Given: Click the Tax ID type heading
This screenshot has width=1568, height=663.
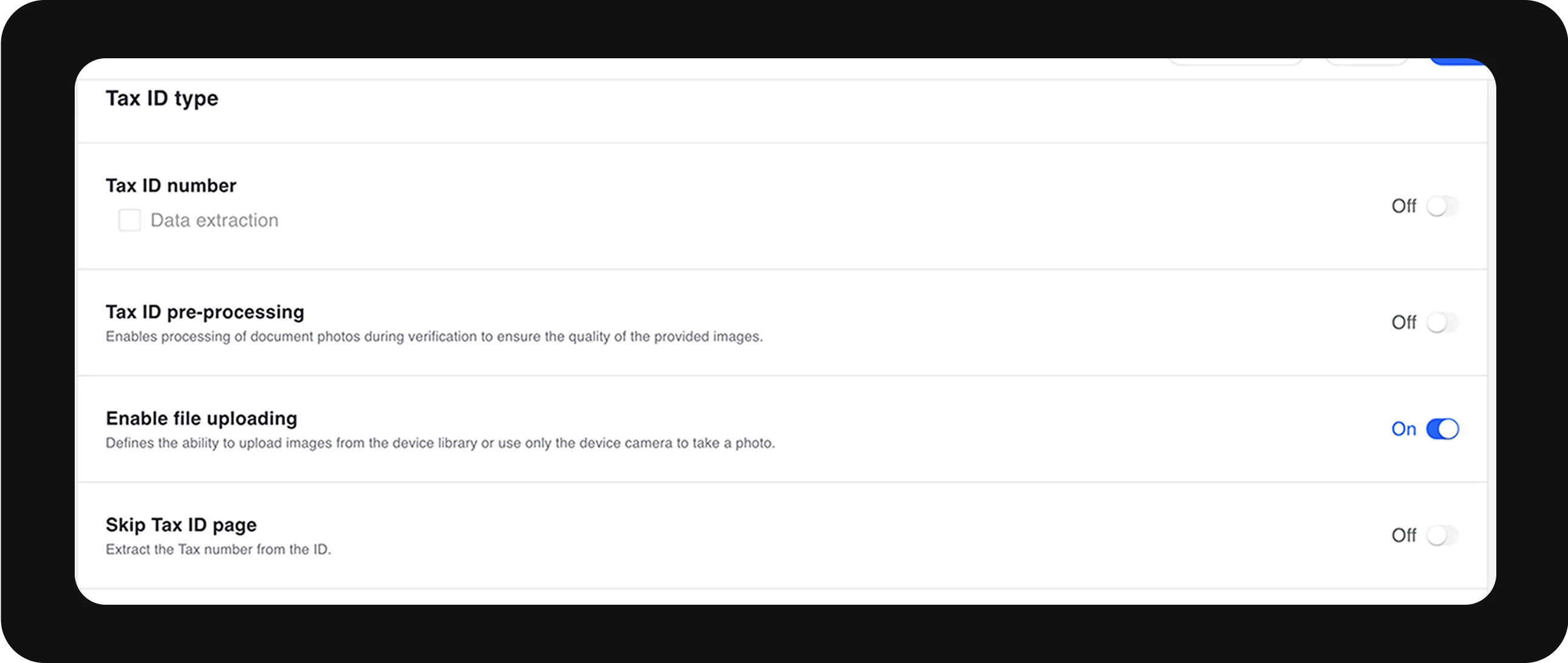Looking at the screenshot, I should [162, 98].
